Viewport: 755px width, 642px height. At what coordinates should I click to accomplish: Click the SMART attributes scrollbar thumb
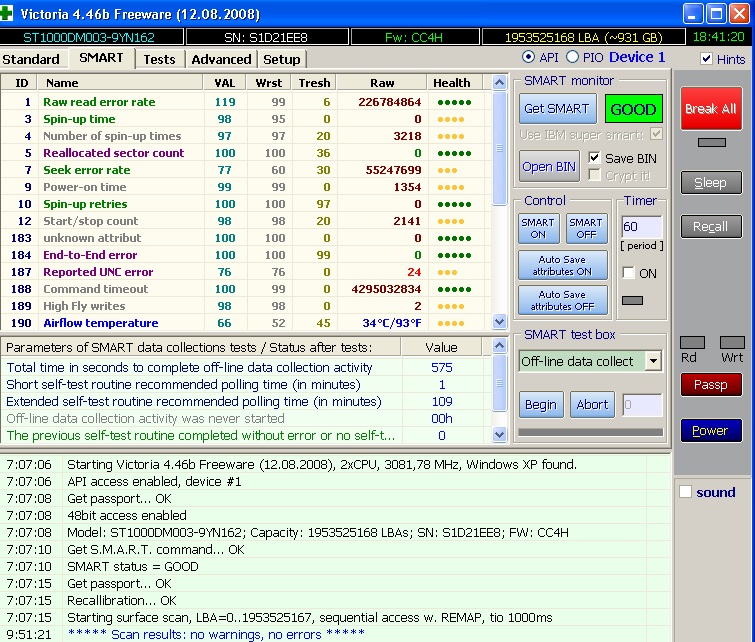point(499,148)
